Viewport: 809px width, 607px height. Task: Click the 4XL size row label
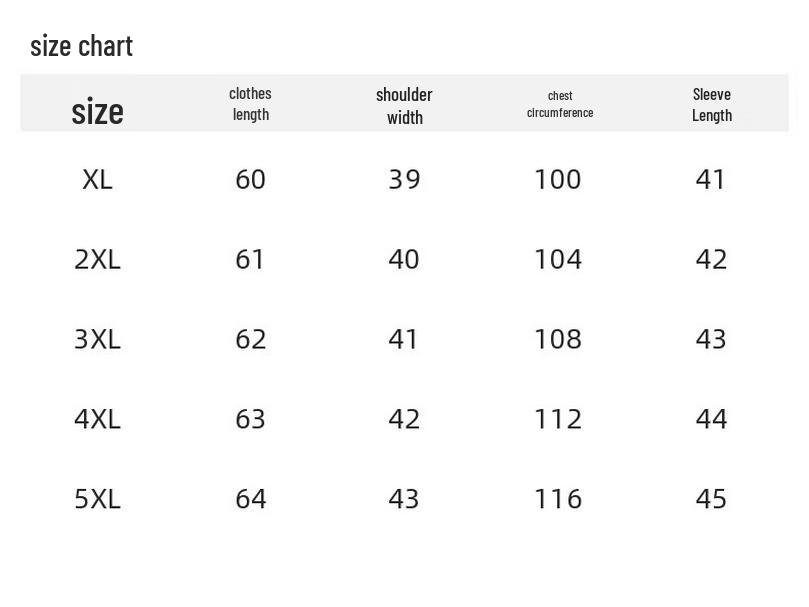[97, 419]
